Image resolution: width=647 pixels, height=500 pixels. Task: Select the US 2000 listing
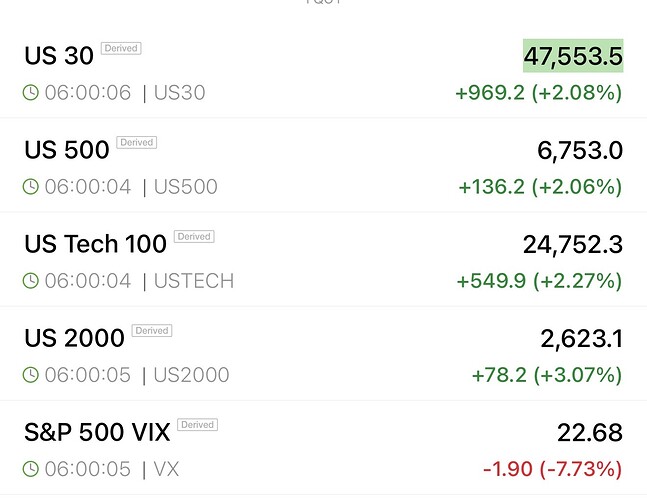pyautogui.click(x=324, y=353)
